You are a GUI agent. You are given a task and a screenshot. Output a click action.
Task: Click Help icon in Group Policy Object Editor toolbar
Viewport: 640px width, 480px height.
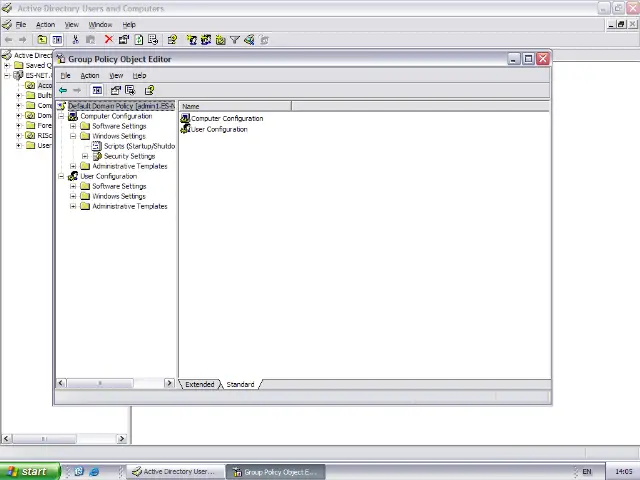tap(149, 90)
